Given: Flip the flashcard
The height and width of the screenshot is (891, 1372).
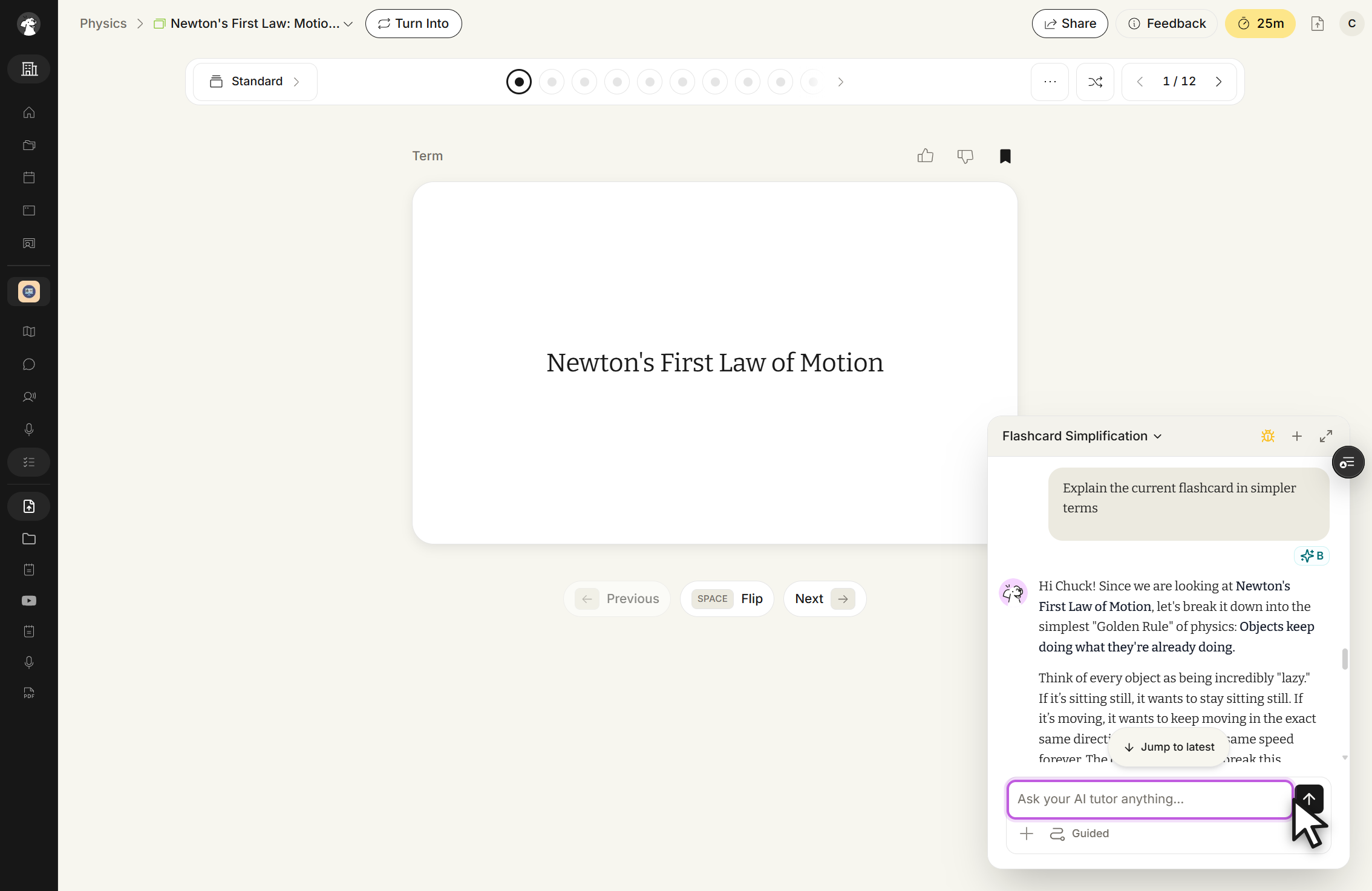Looking at the screenshot, I should point(727,599).
